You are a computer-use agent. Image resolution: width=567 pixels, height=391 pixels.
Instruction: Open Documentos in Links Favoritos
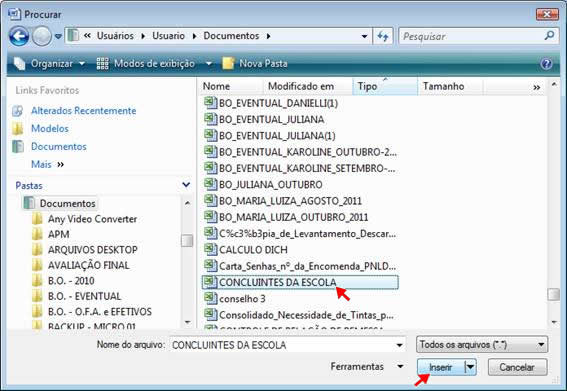point(59,146)
